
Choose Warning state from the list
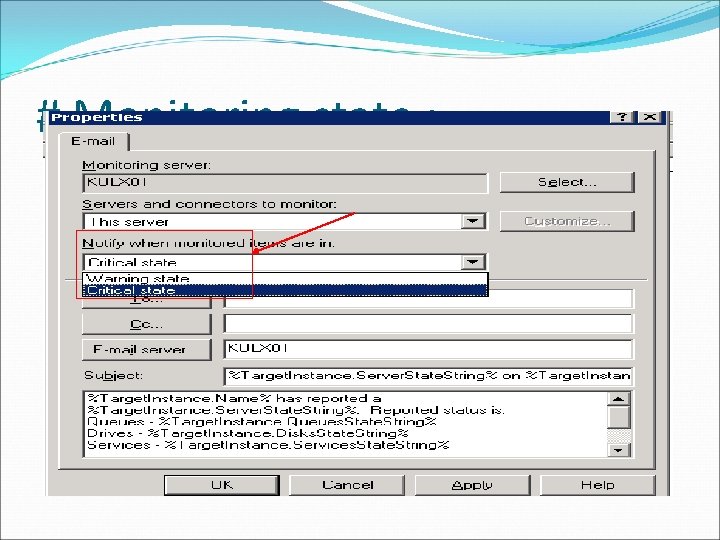point(285,278)
